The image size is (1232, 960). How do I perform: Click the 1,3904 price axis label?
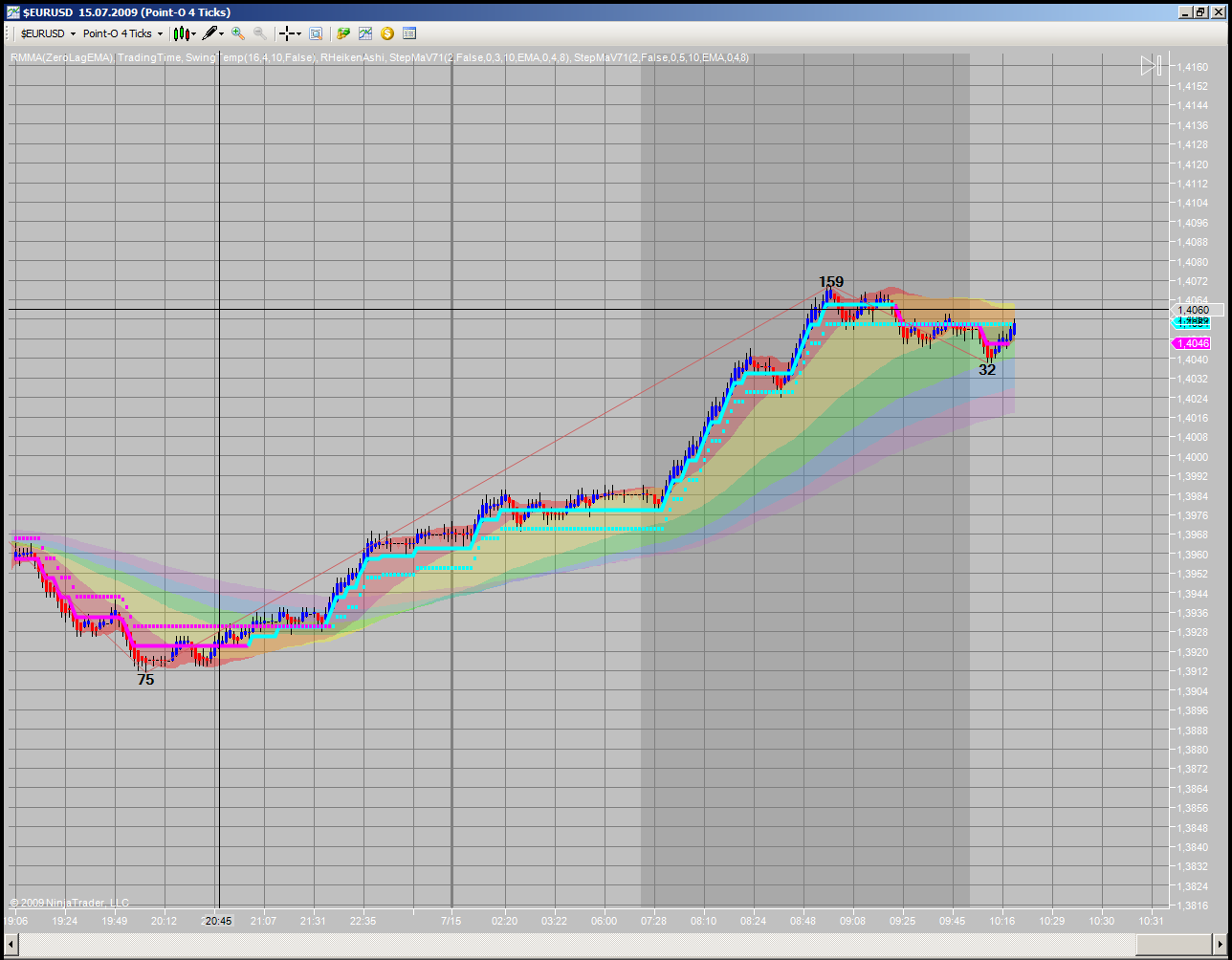tap(1192, 691)
